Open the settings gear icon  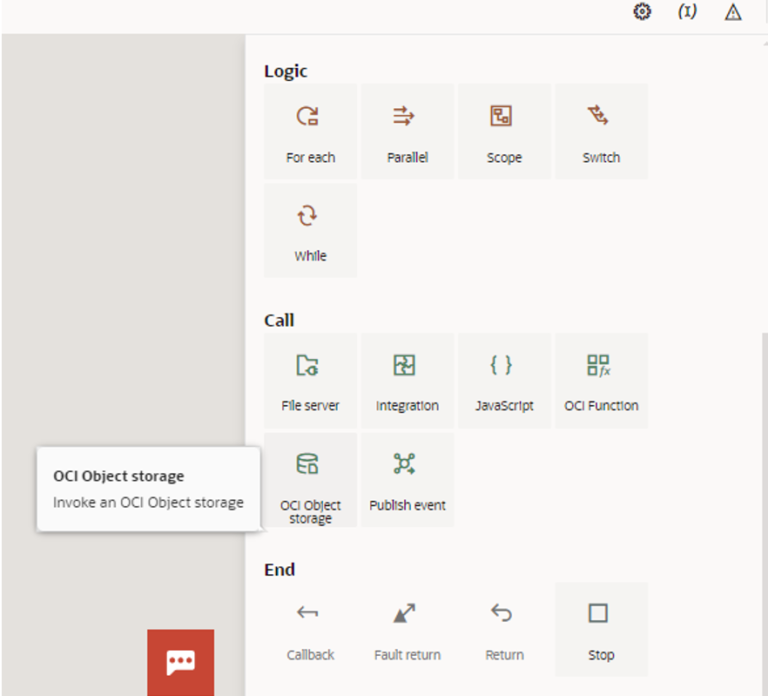[x=642, y=12]
